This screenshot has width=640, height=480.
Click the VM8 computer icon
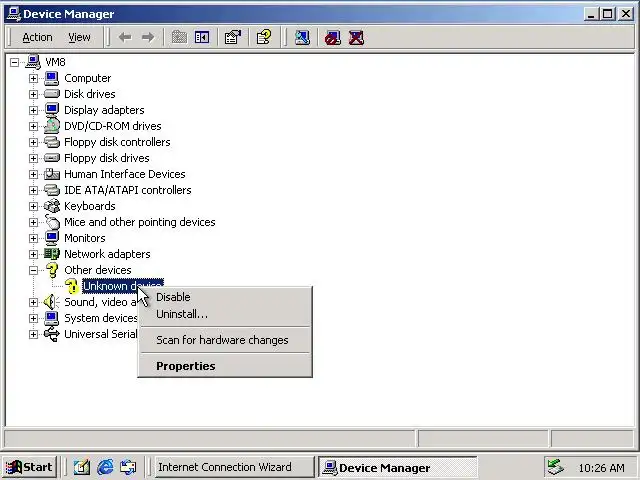[33, 62]
